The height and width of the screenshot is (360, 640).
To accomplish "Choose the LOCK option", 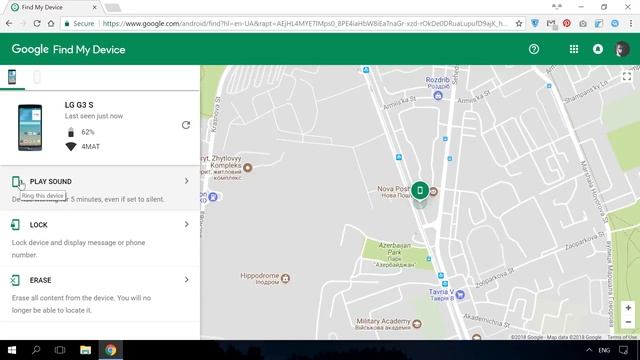I will click(x=38, y=225).
